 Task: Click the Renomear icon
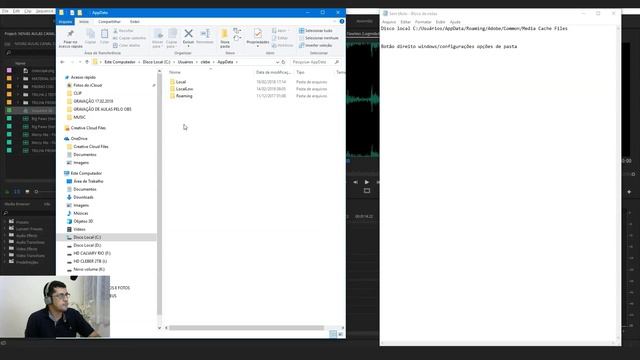pyautogui.click(x=205, y=36)
